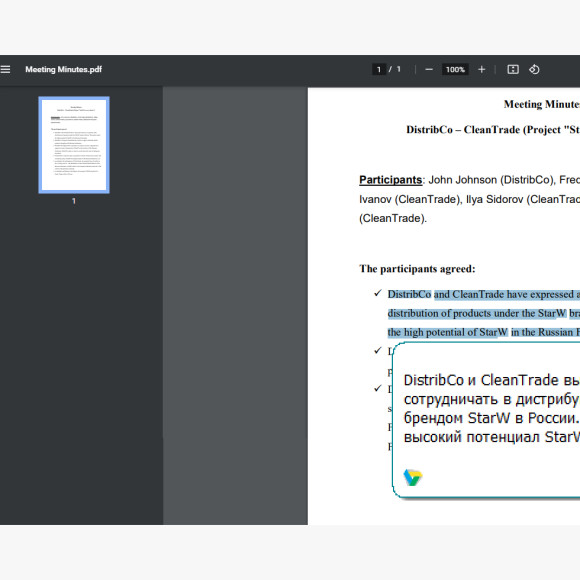This screenshot has height=580, width=580.
Task: Open the page 1 thumbnail in the sidebar
Action: (74, 145)
